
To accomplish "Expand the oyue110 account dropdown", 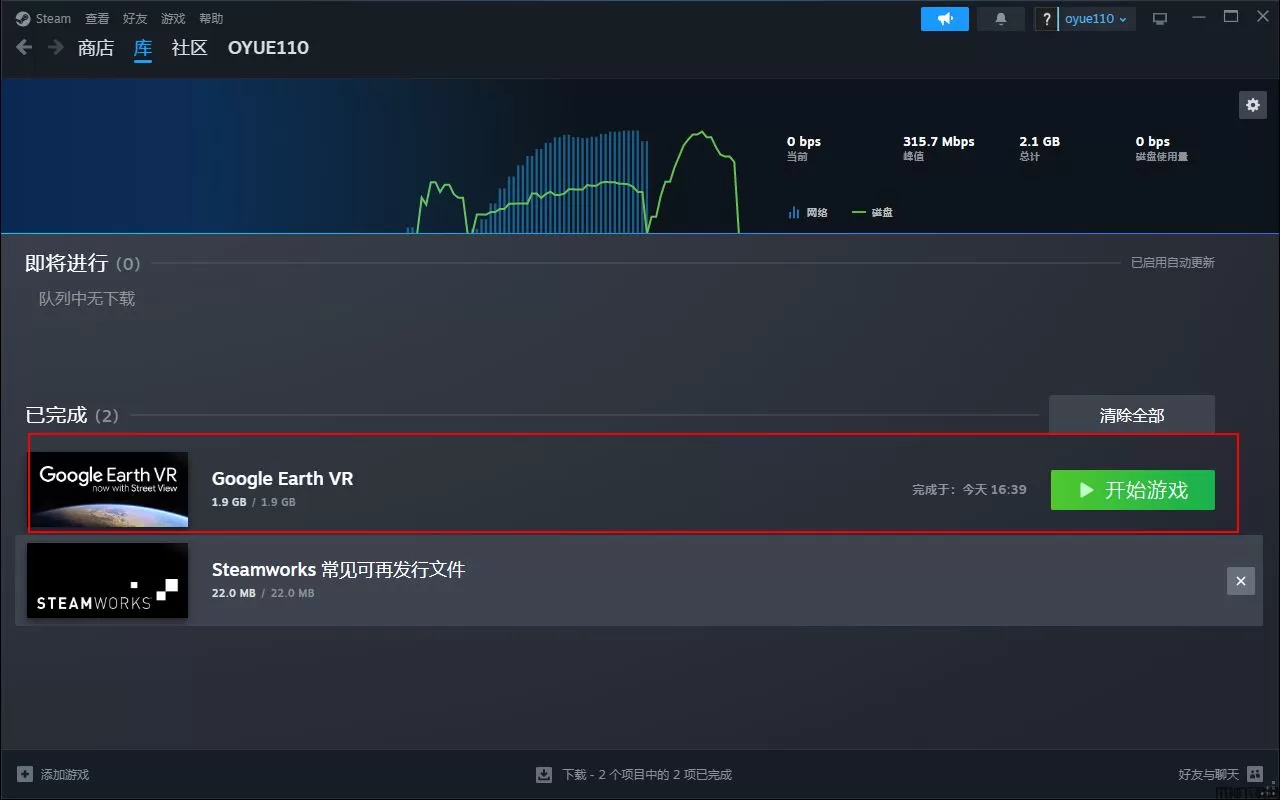I will point(1096,19).
